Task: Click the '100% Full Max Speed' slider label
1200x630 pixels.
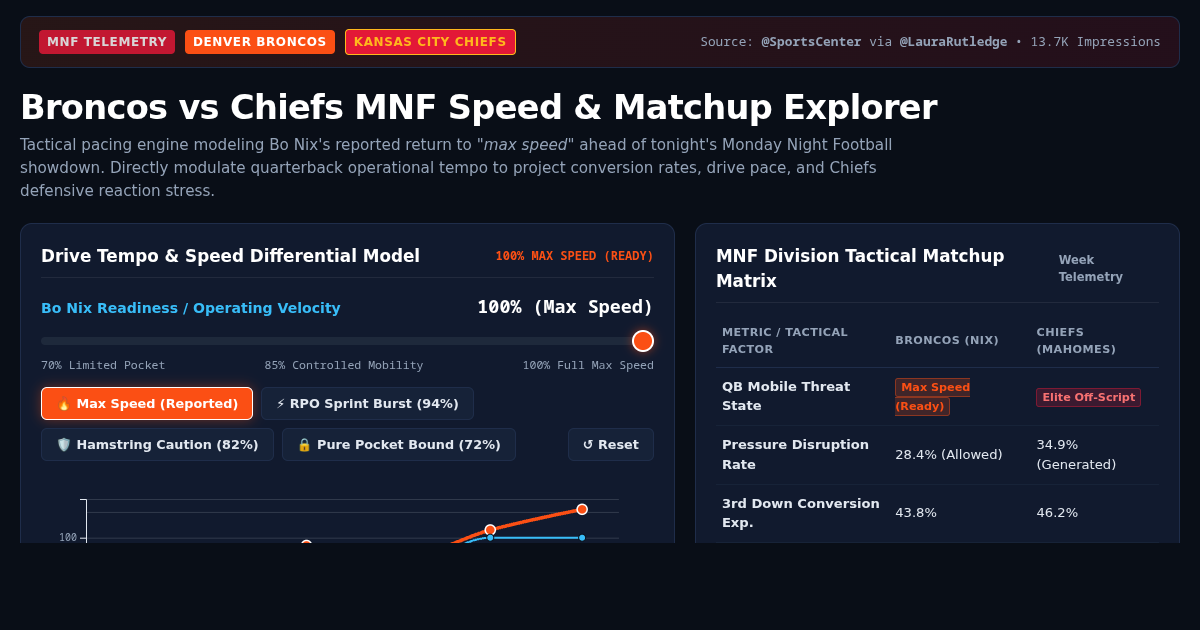Action: (588, 365)
